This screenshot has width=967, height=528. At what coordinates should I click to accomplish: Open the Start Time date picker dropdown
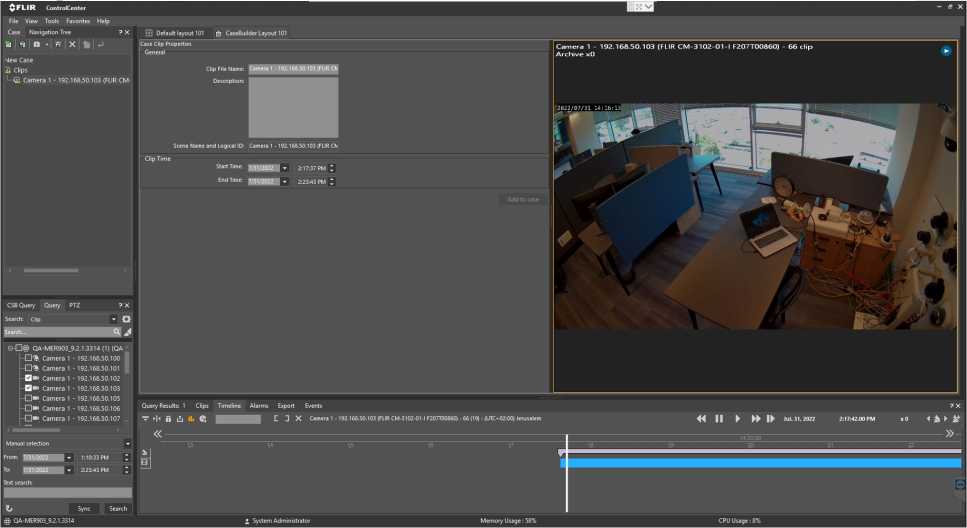pyautogui.click(x=284, y=168)
